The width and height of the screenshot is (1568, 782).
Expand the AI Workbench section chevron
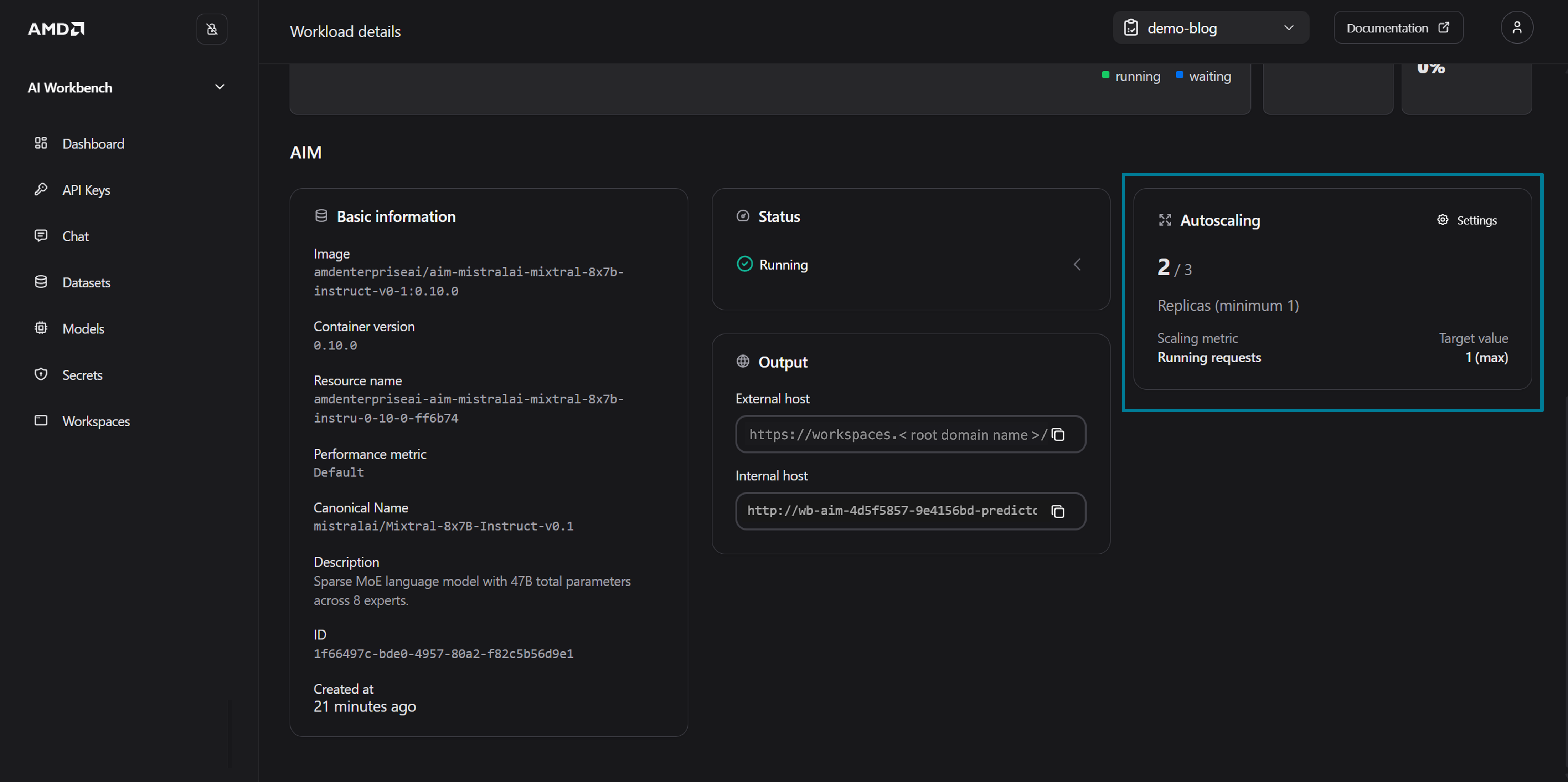pos(220,87)
